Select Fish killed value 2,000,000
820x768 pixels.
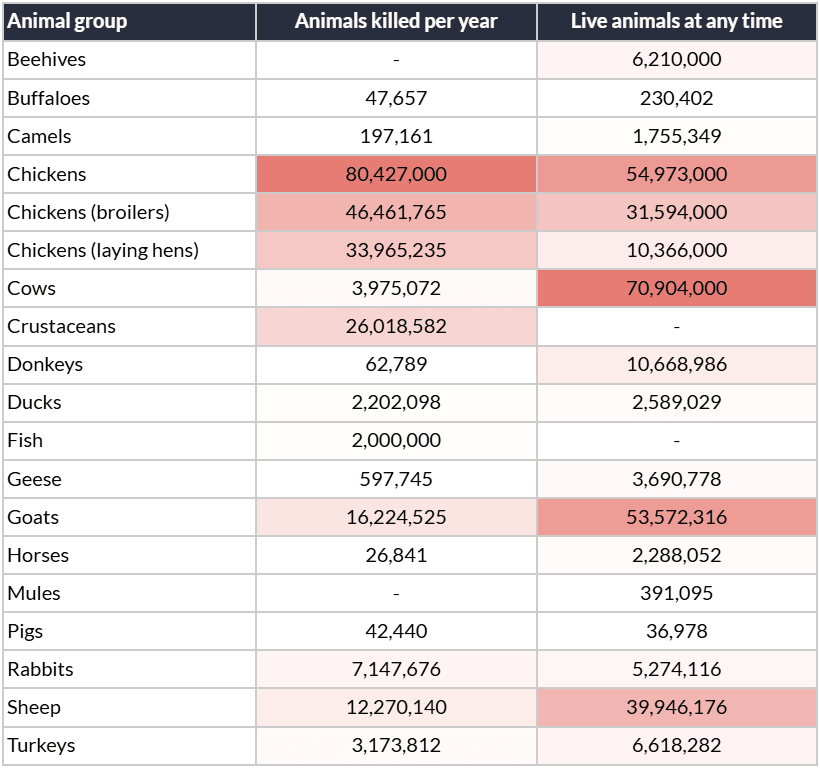click(396, 441)
